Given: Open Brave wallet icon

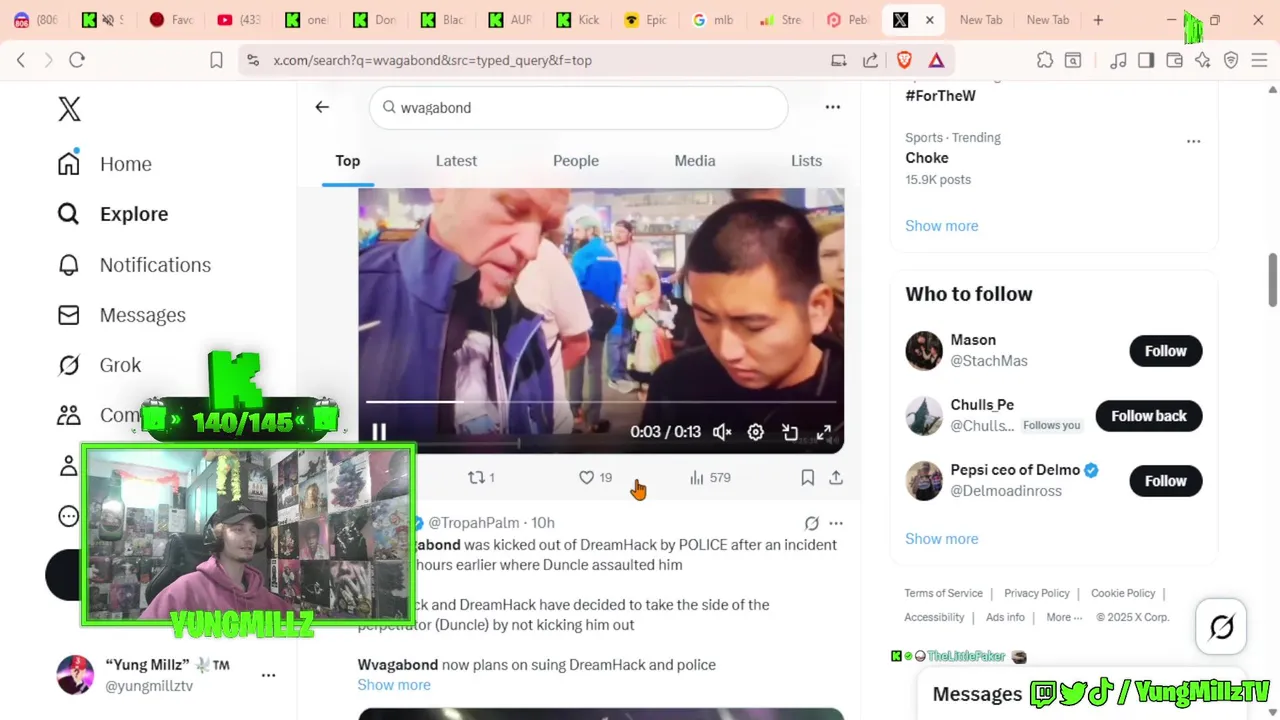Looking at the screenshot, I should 1175,60.
